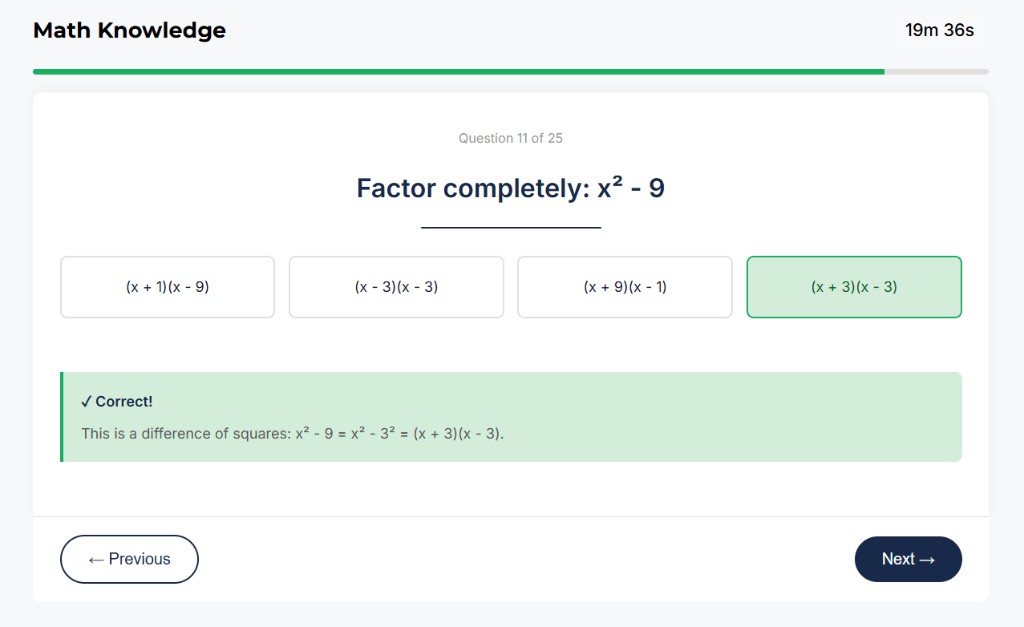
Task: Click the green left border of the feedback box
Action: click(x=63, y=417)
